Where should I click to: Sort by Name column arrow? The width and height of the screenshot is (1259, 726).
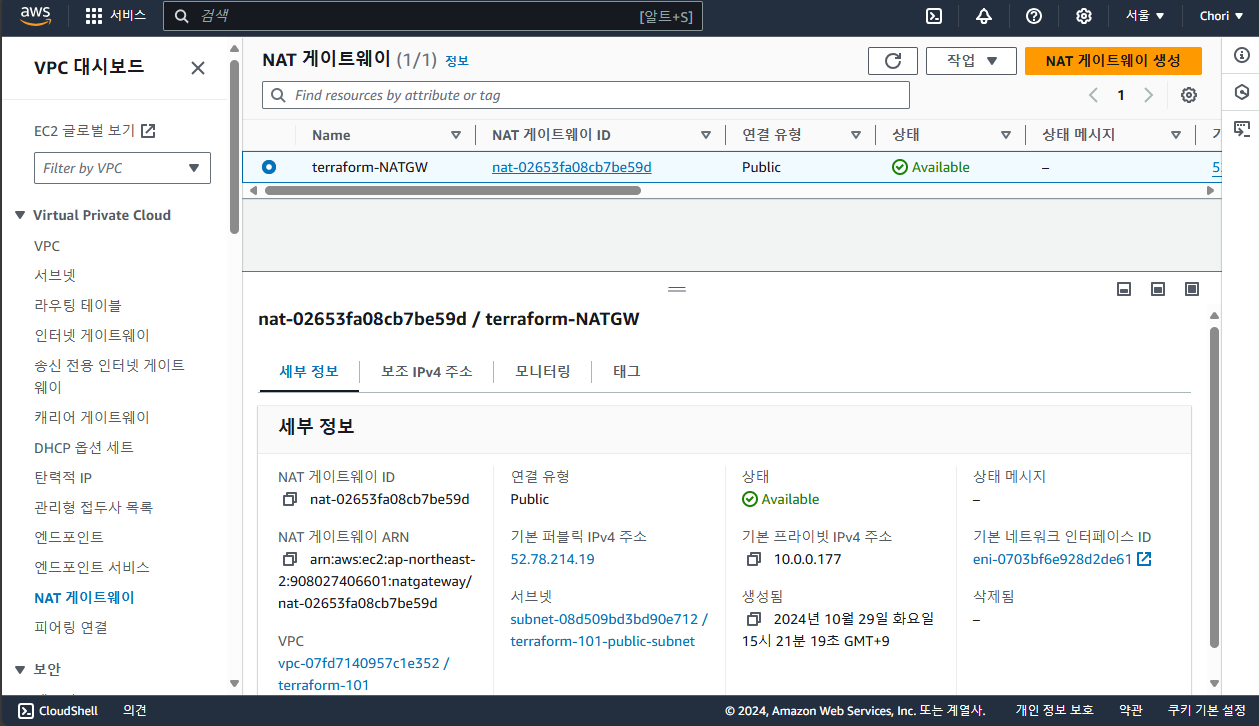(456, 135)
